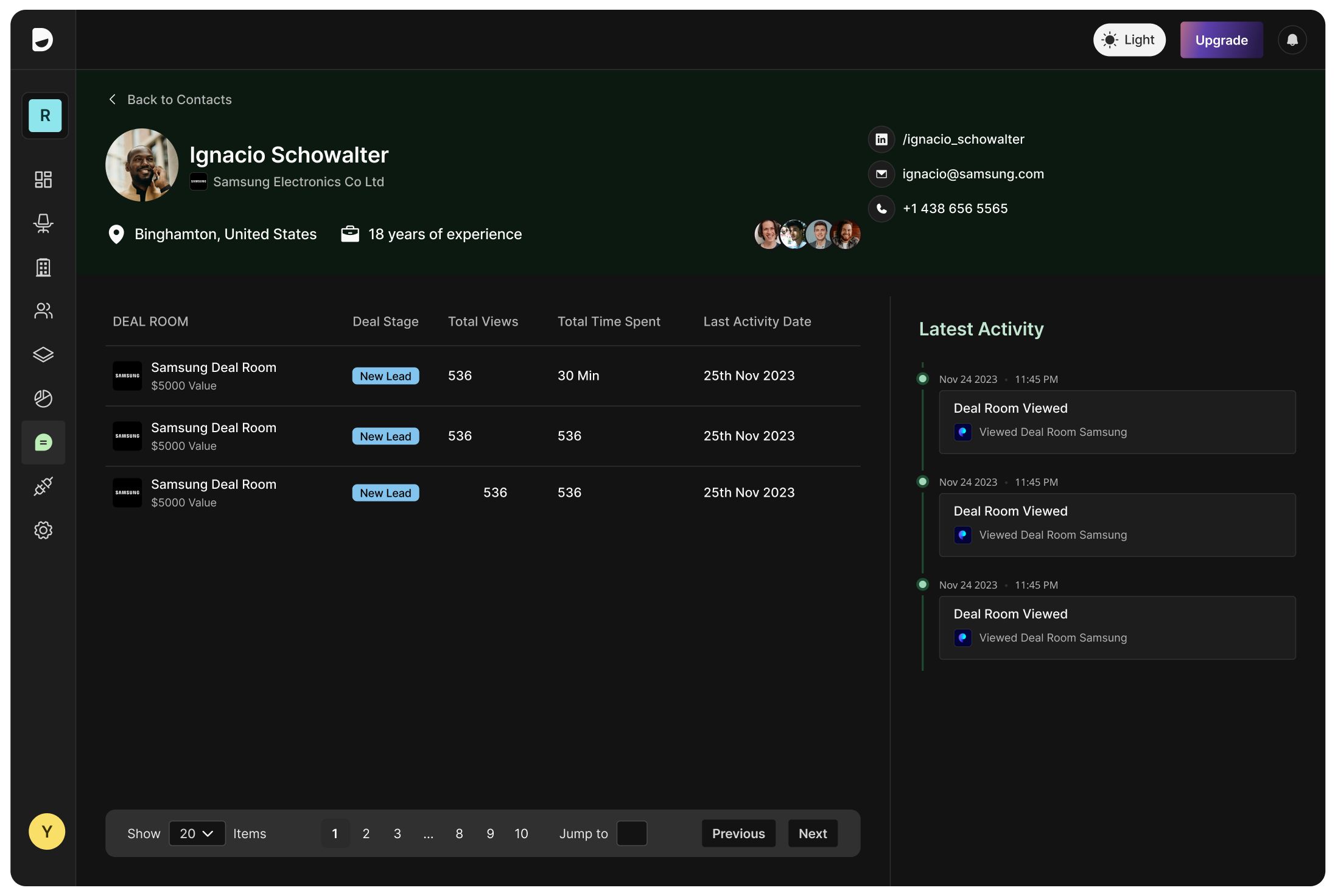The height and width of the screenshot is (896, 1335).
Task: Click deal room icon in first activity card
Action: point(962,432)
